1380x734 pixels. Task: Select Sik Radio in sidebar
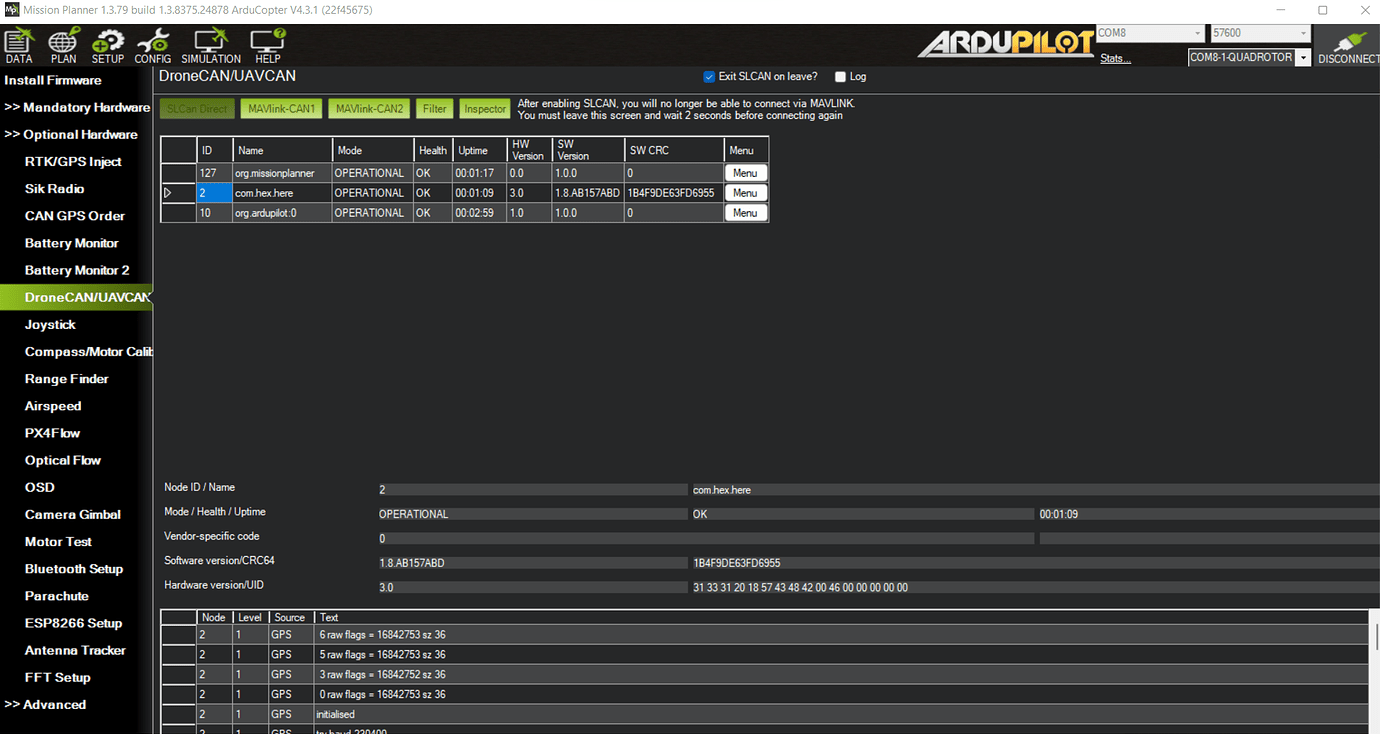[x=54, y=188]
